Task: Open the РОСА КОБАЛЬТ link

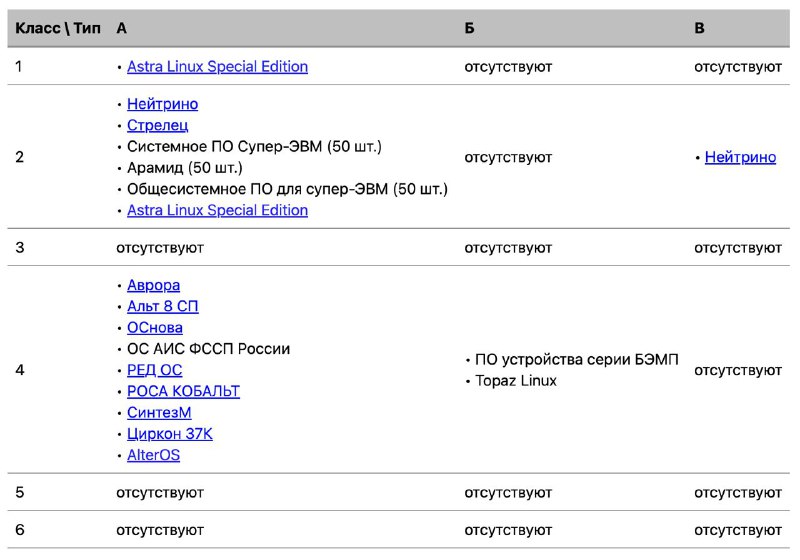Action: 183,391
